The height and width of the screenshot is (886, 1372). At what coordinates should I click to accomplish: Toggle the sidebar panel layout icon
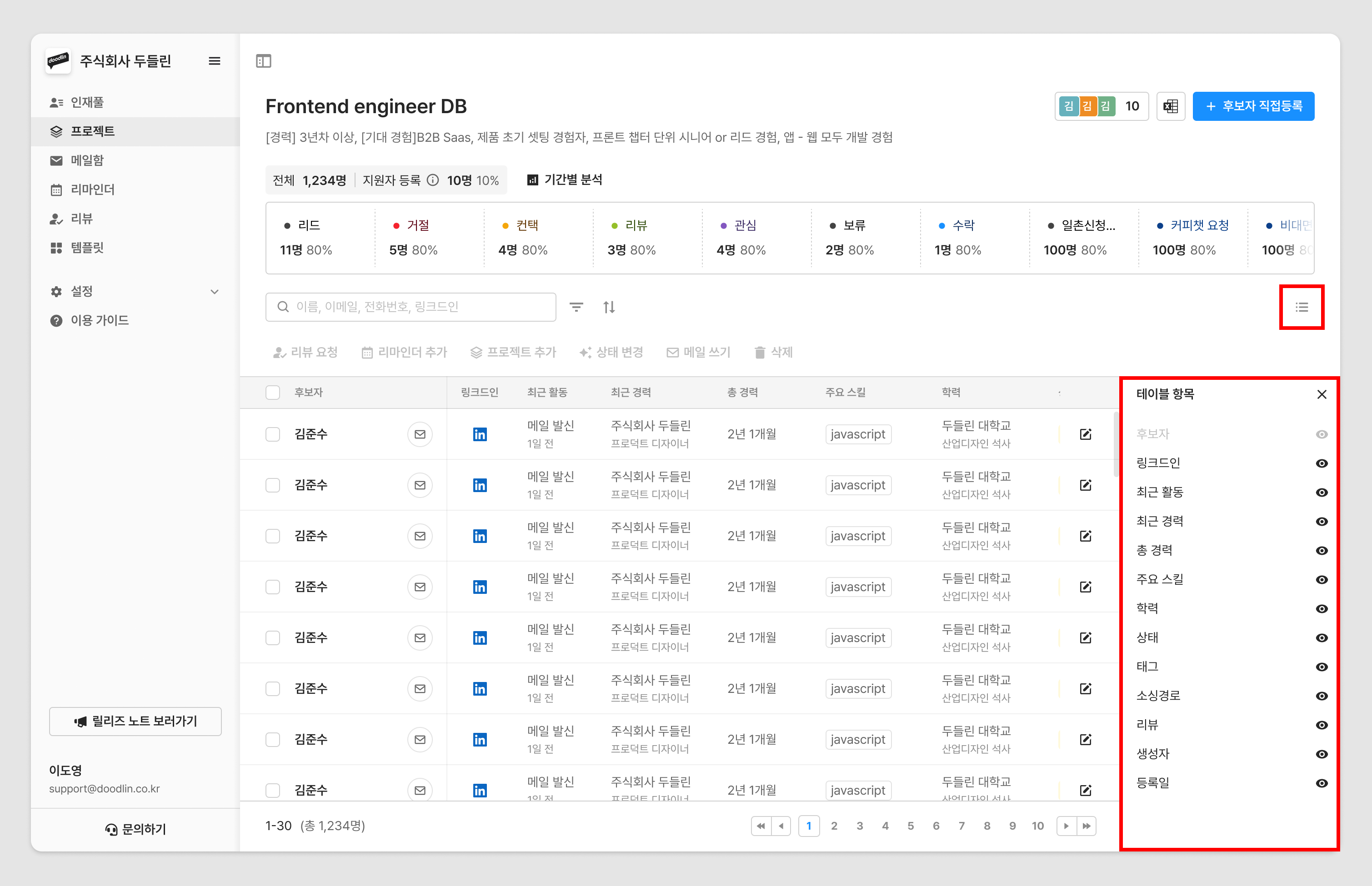coord(264,61)
